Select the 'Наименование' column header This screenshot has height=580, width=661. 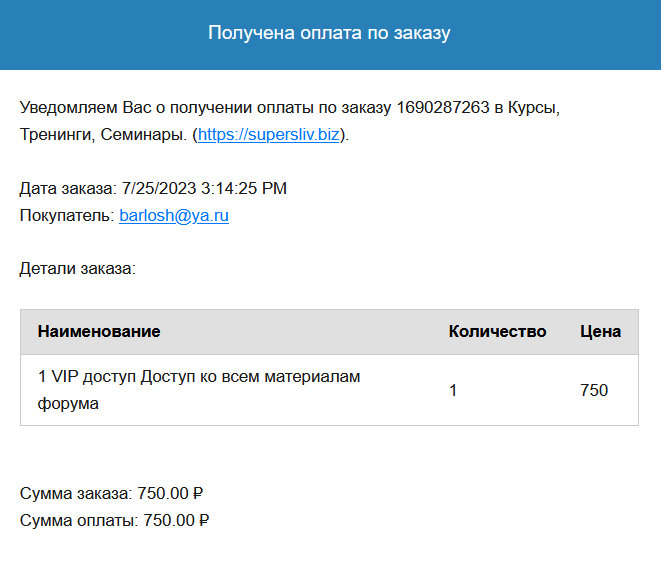[99, 331]
